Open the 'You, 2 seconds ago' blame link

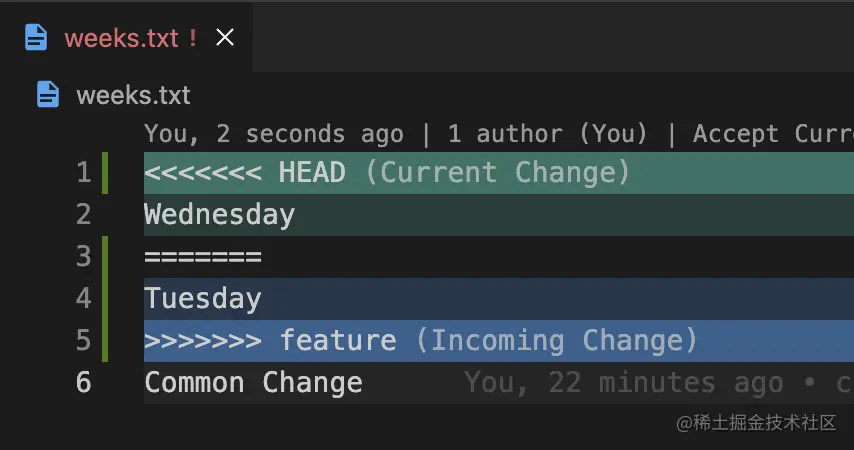pyautogui.click(x=273, y=134)
